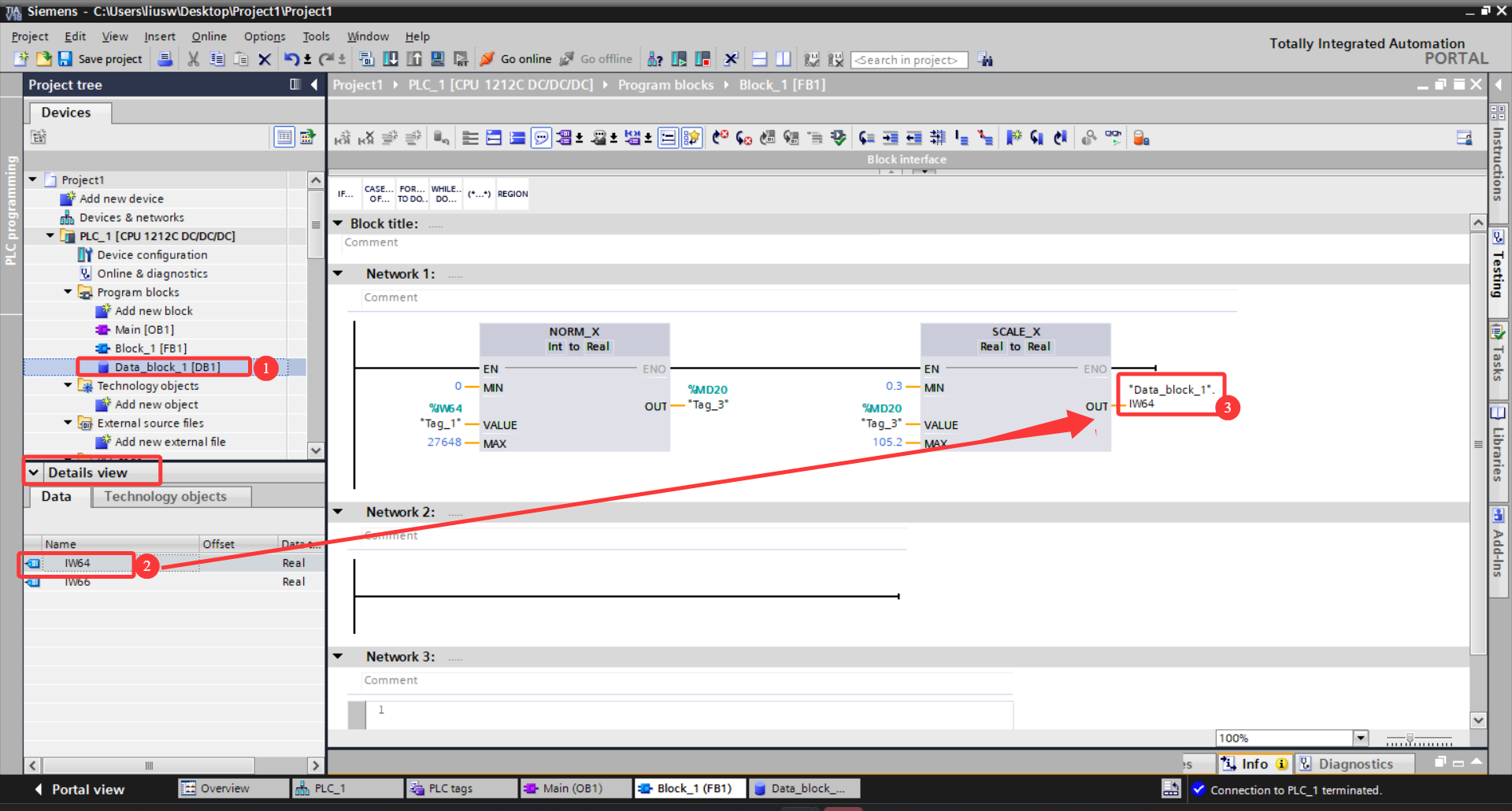Image resolution: width=1512 pixels, height=811 pixels.
Task: Toggle free comments display in editor toolbar
Action: pos(541,138)
